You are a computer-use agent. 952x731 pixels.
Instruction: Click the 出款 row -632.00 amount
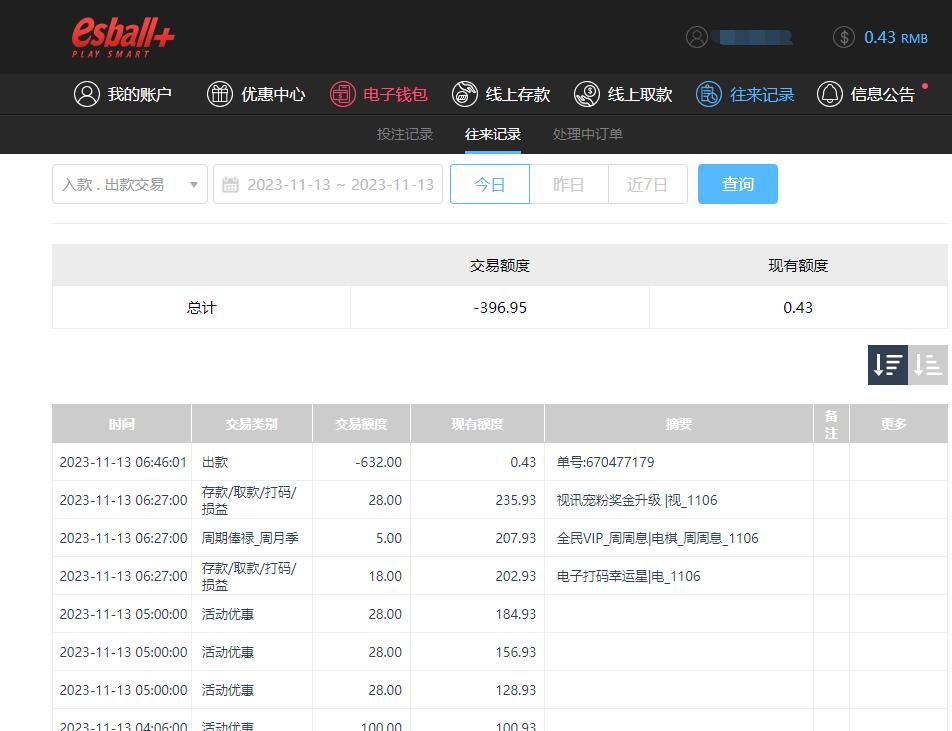[x=378, y=462]
